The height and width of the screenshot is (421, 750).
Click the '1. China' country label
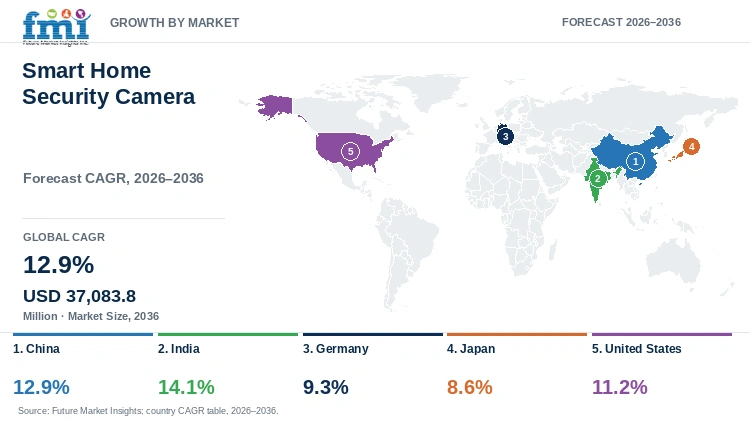coord(36,348)
